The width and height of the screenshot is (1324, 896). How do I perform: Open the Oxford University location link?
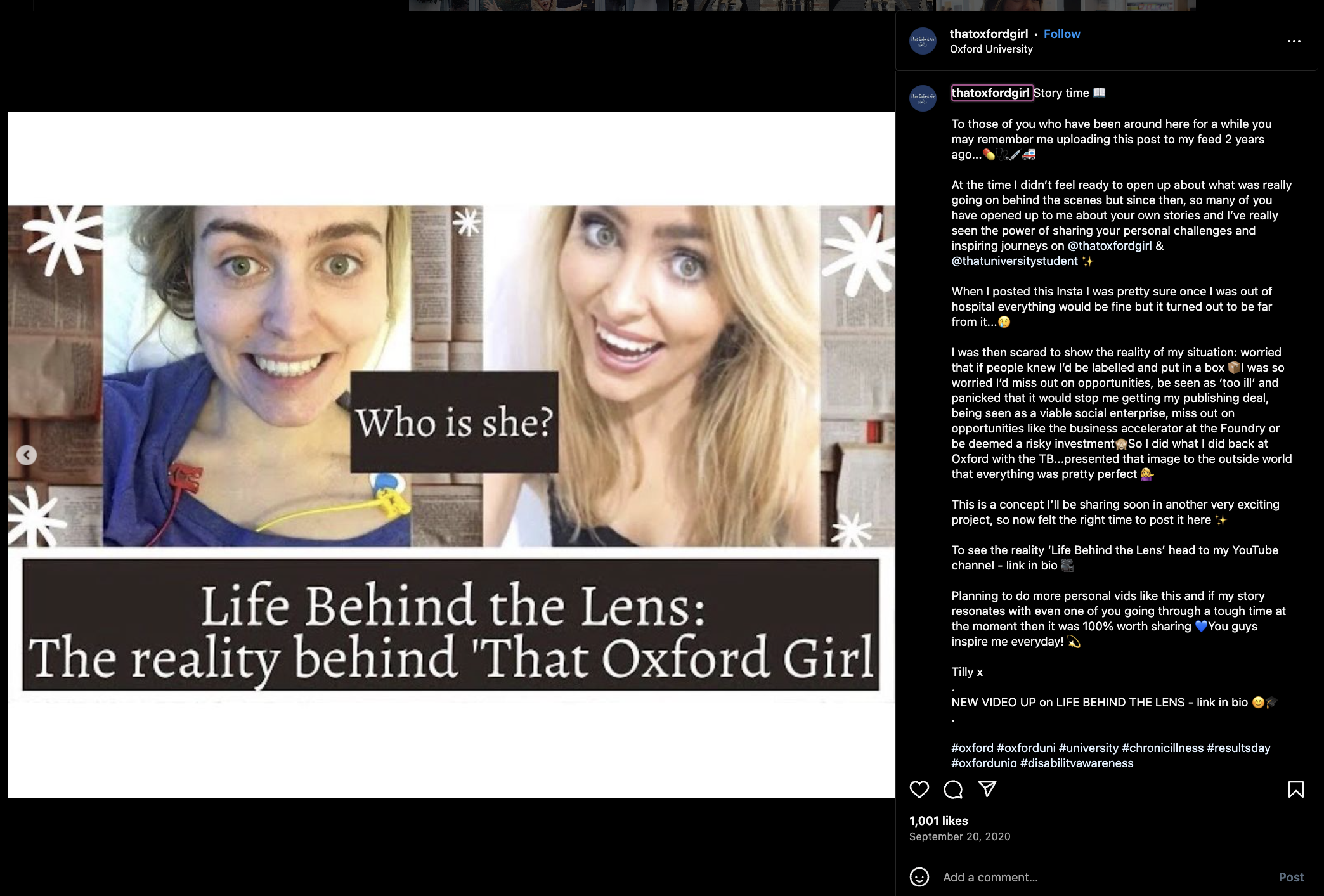(x=991, y=49)
